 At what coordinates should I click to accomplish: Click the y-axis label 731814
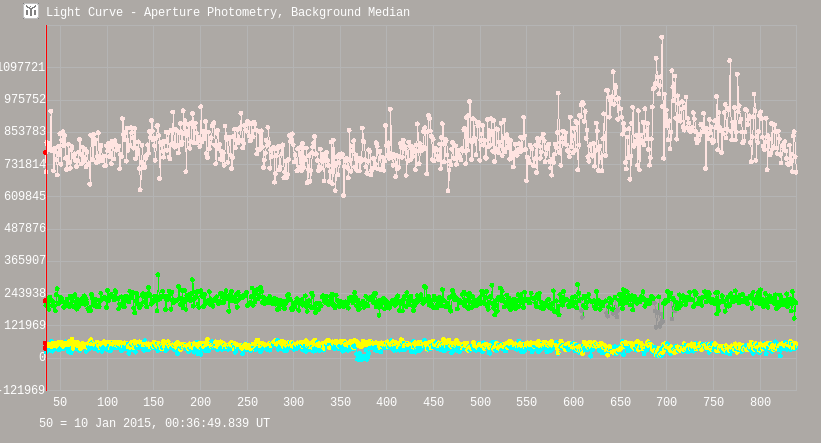click(25, 164)
